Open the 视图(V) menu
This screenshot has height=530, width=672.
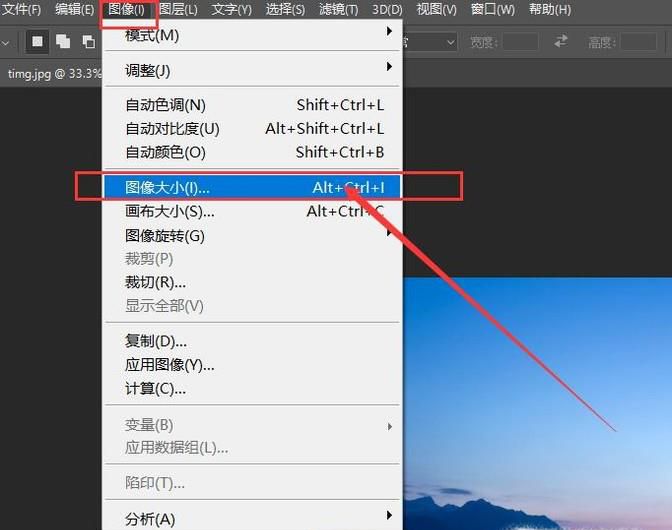tap(436, 9)
